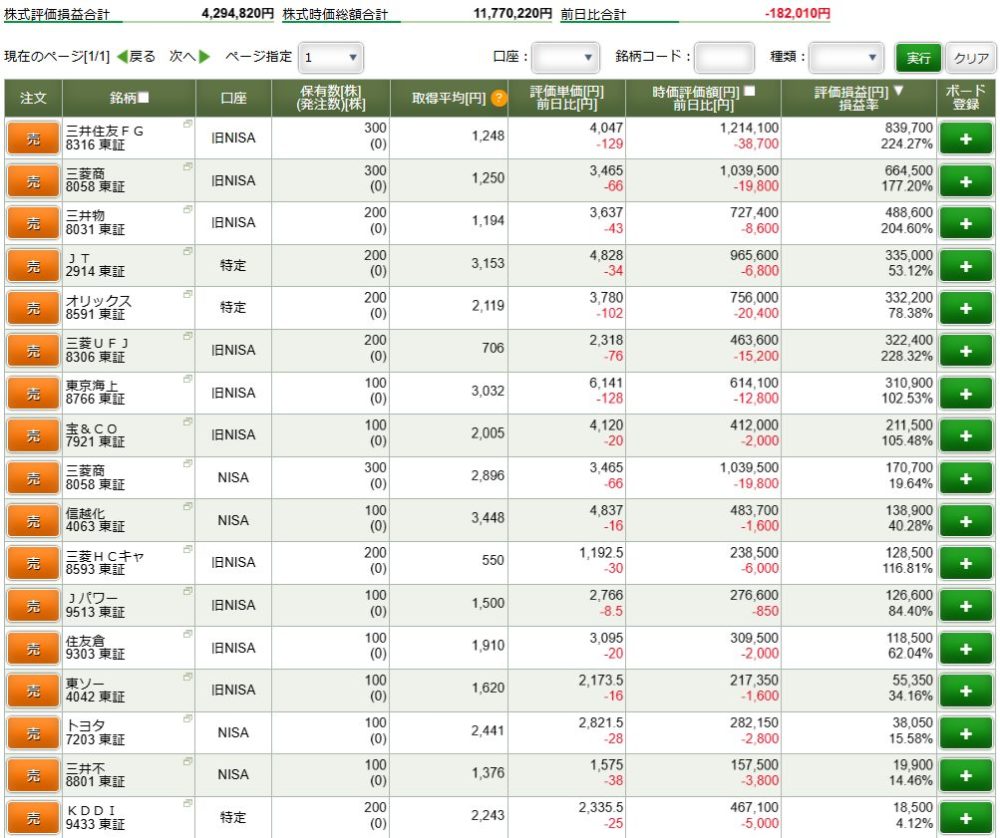The width and height of the screenshot is (1000, 838).
Task: Add 三井住友FG to board with plus icon
Action: tap(965, 138)
